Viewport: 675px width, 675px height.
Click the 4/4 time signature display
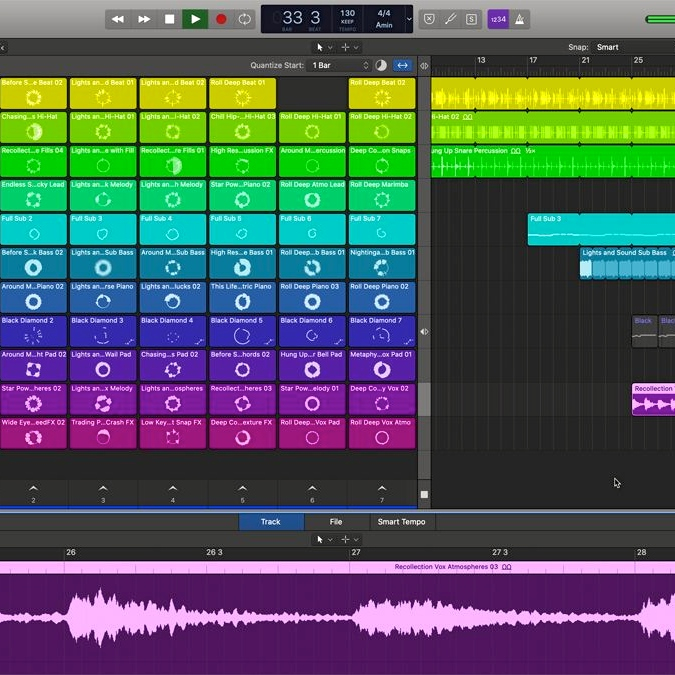tap(384, 13)
